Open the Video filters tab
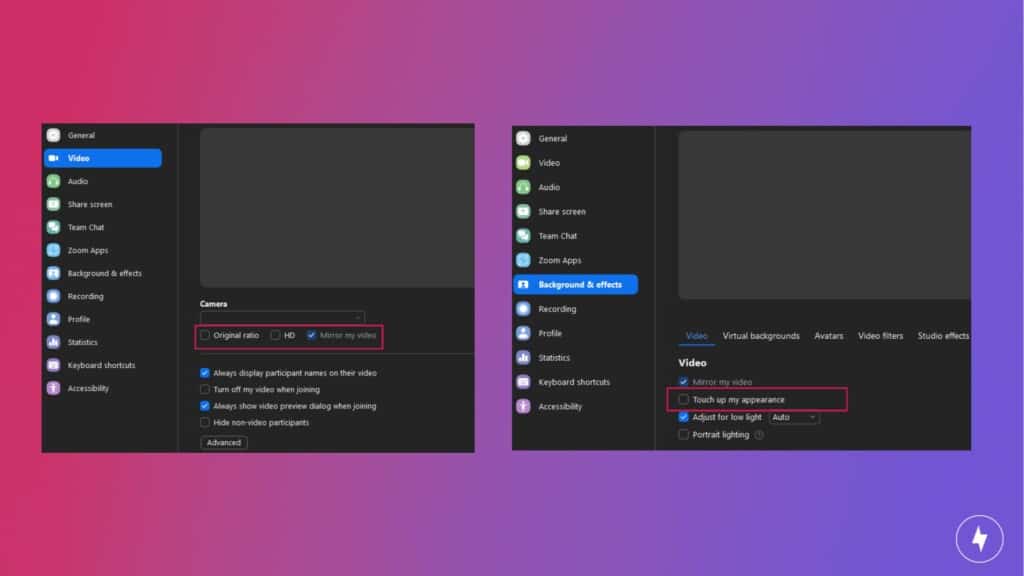Image resolution: width=1024 pixels, height=576 pixels. [880, 336]
